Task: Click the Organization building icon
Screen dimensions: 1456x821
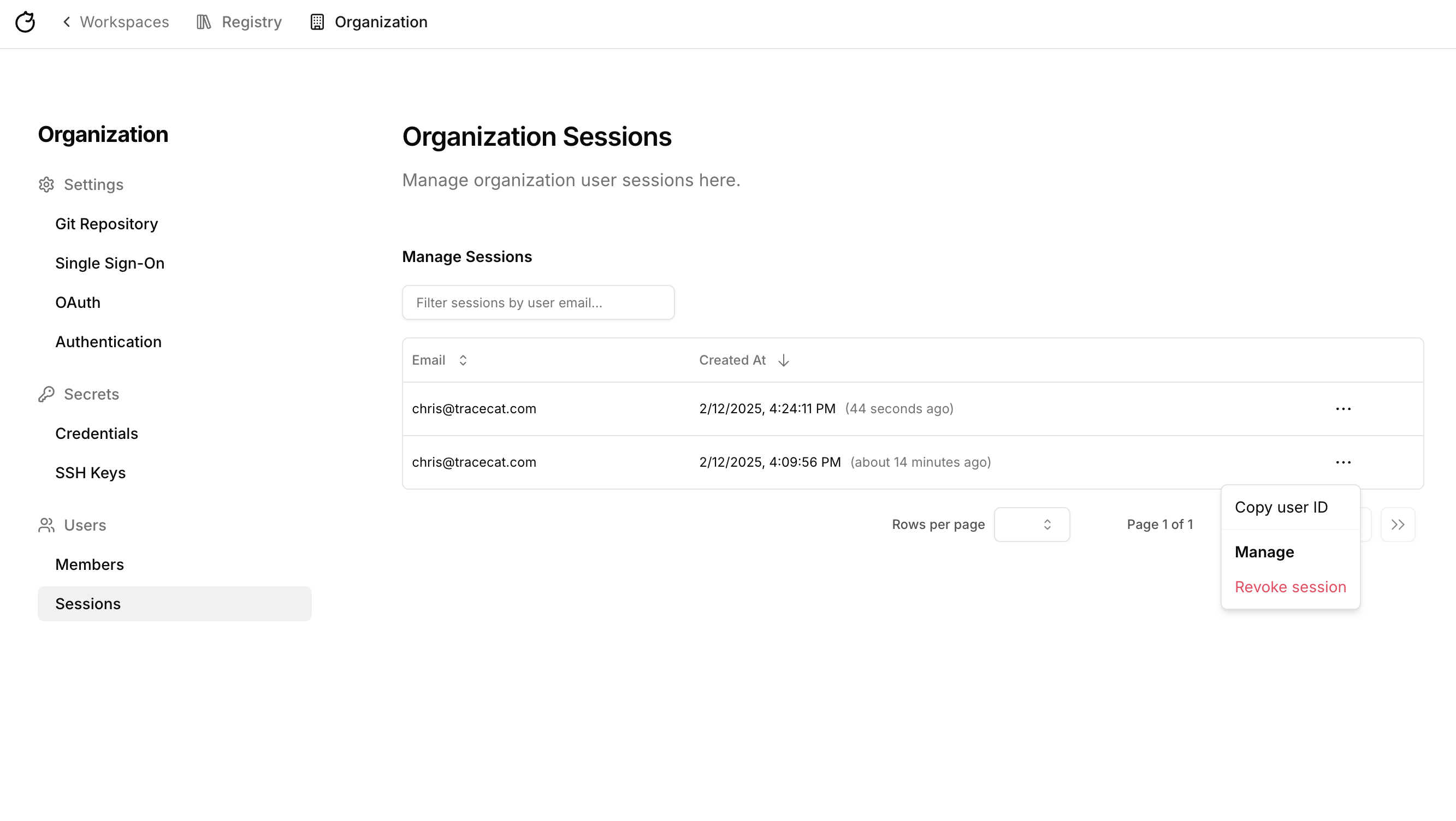Action: click(317, 22)
